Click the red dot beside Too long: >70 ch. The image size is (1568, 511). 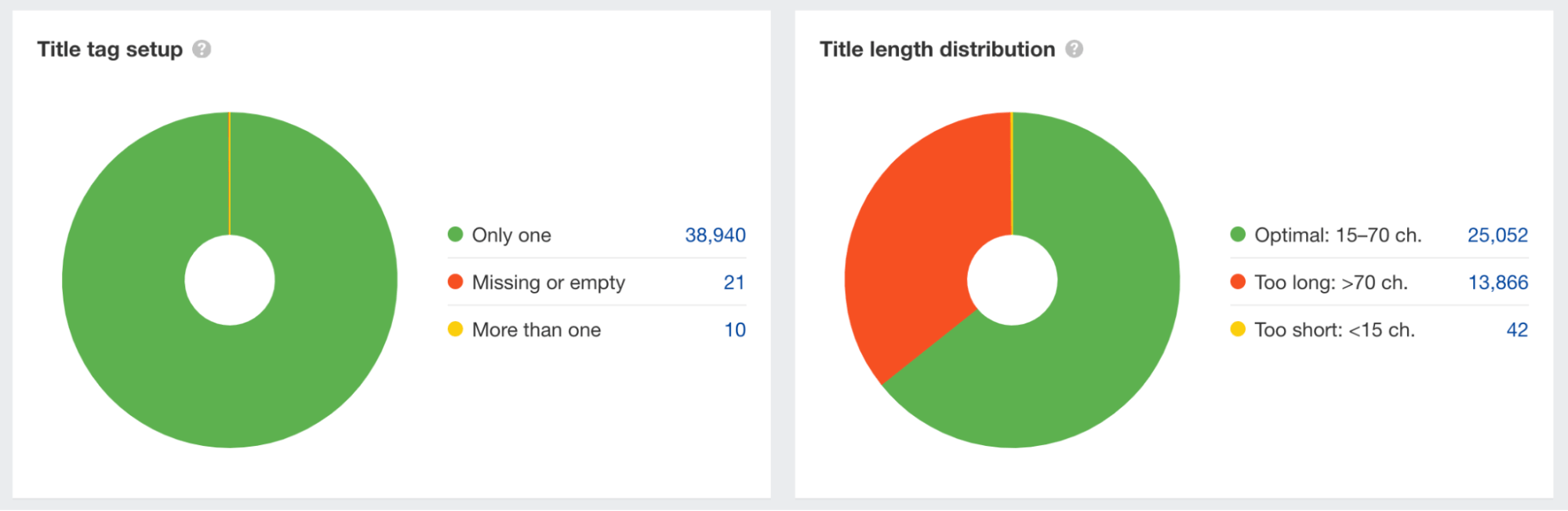click(1238, 282)
